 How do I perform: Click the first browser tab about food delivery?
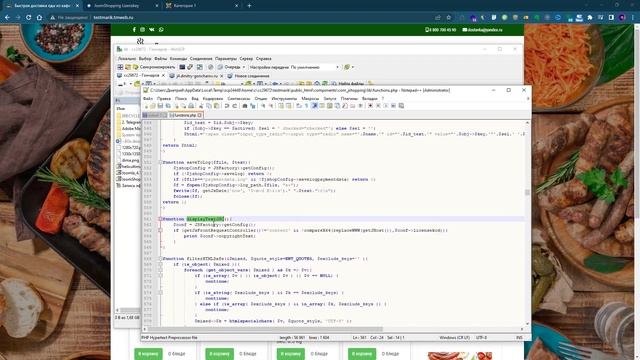(42, 6)
